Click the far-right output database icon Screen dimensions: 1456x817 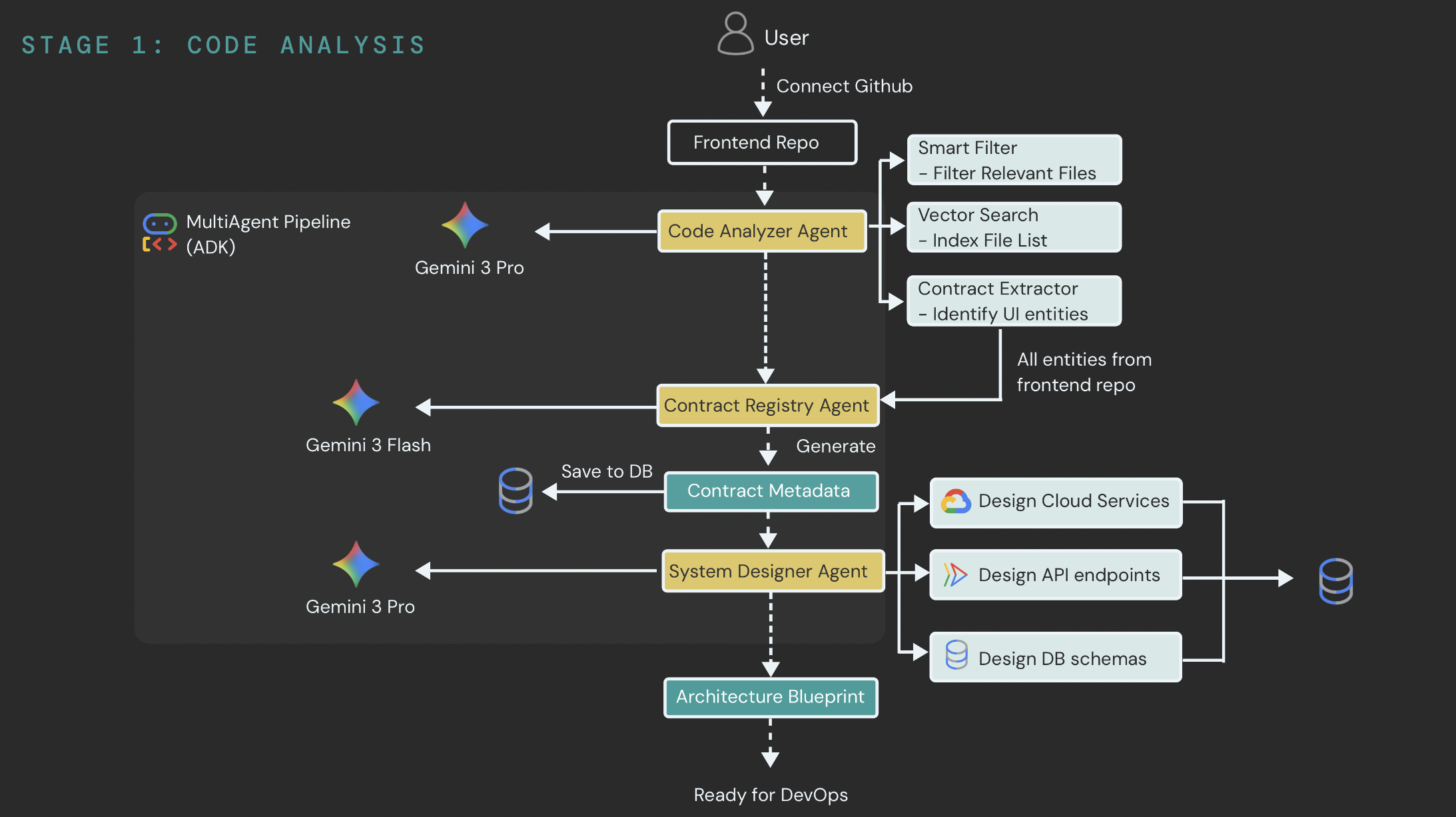[x=1335, y=581]
